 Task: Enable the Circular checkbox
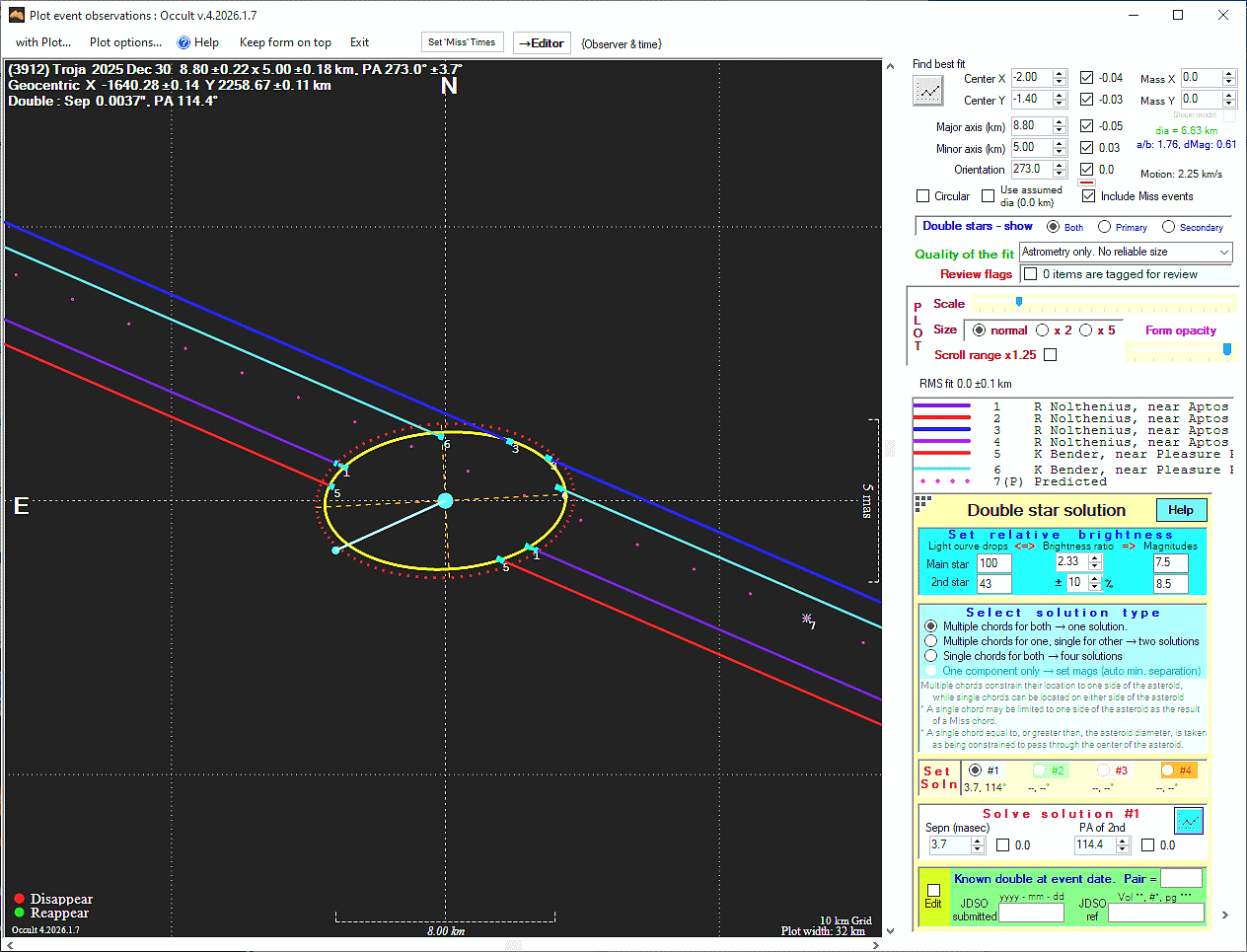tap(923, 196)
